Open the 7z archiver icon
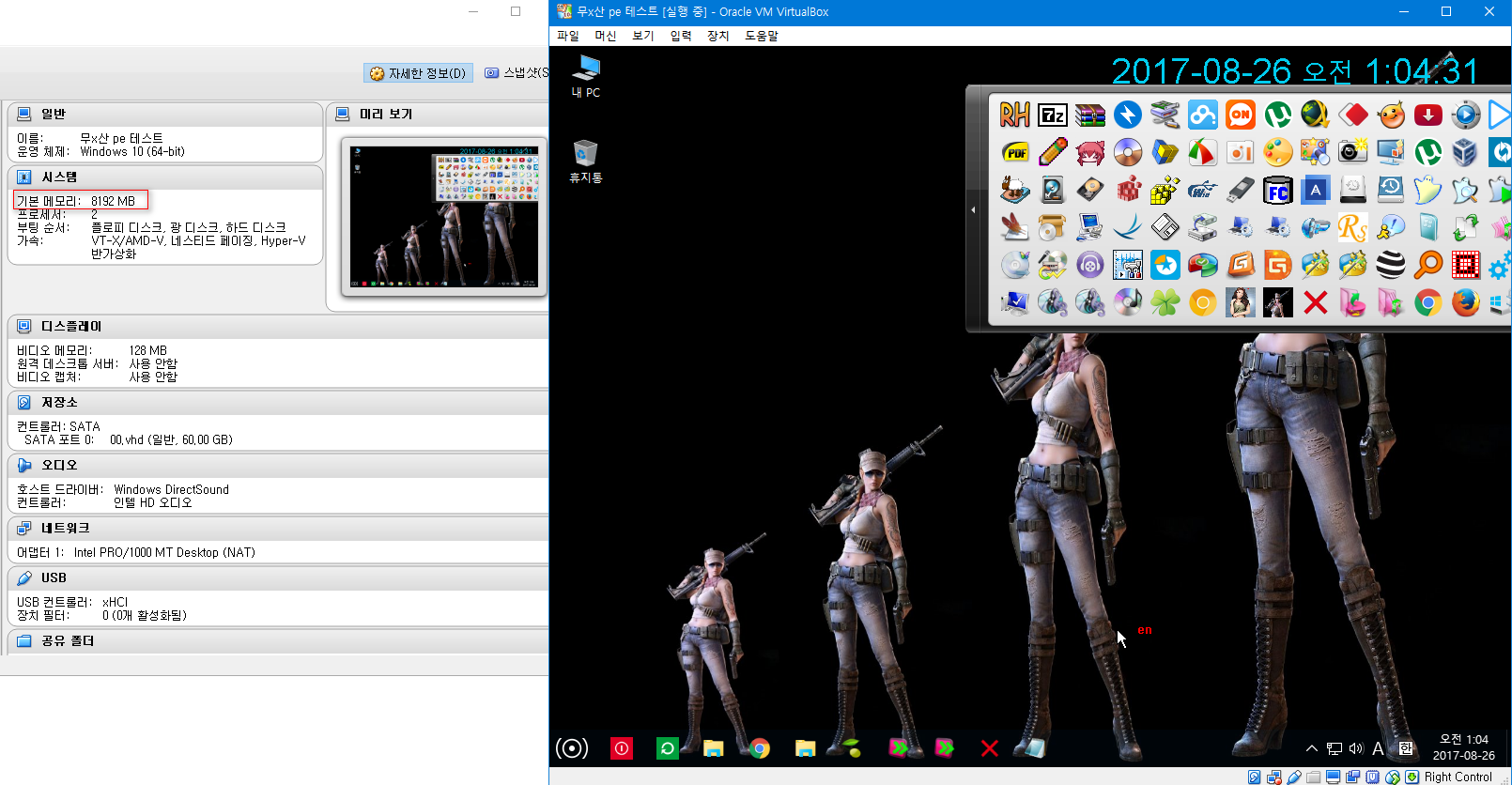1512x785 pixels. [1053, 115]
